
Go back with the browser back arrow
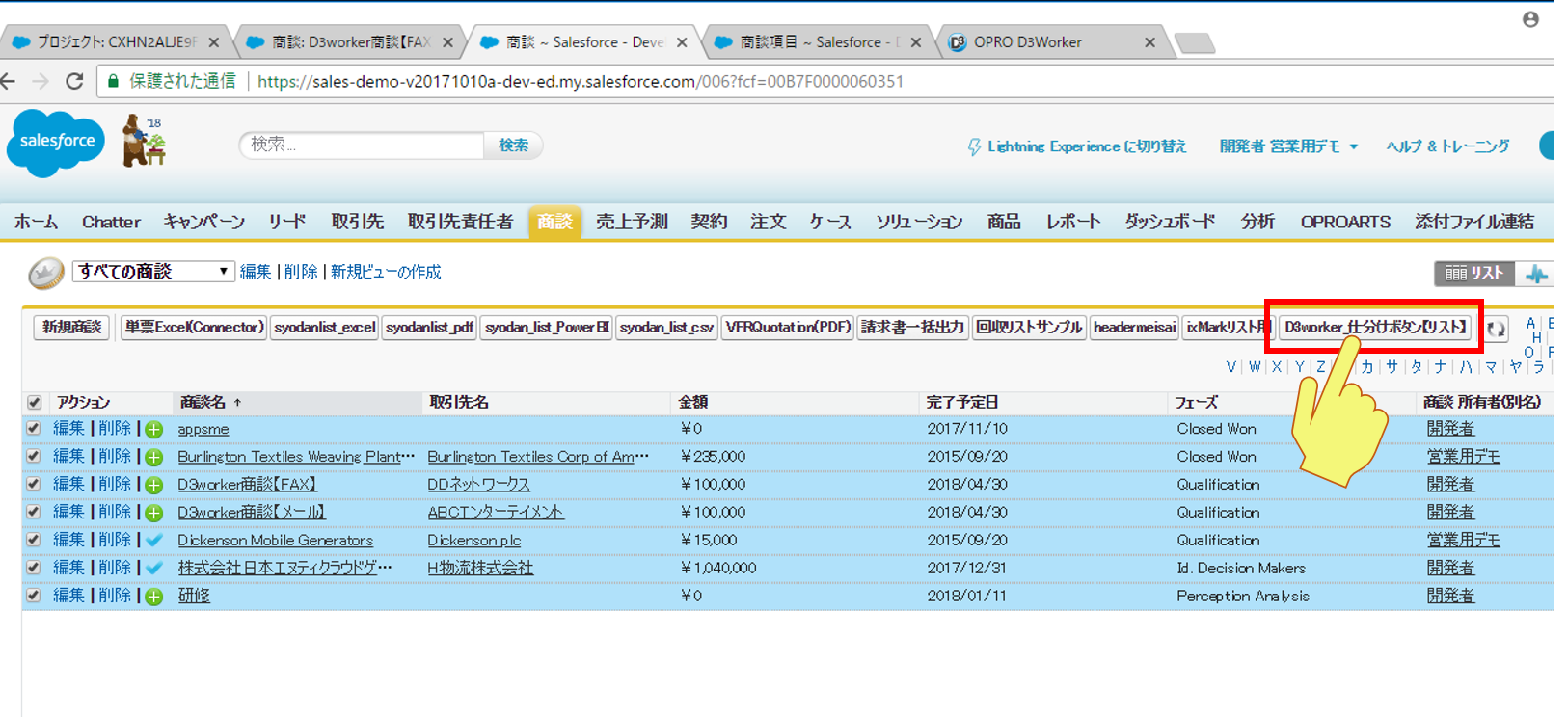[10, 81]
